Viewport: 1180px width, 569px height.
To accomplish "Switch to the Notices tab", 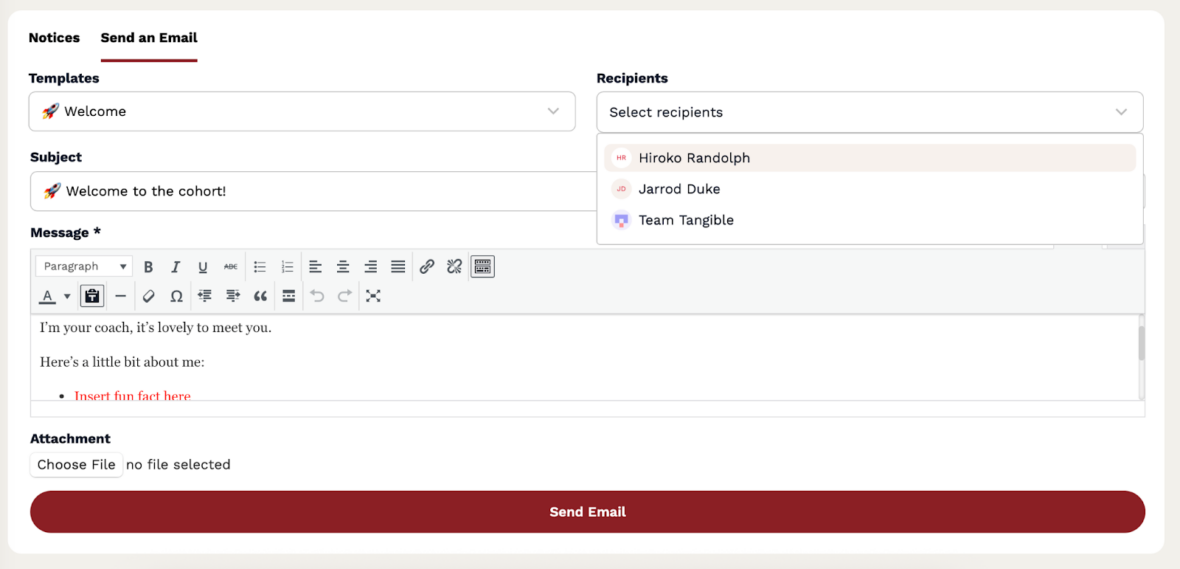I will click(54, 38).
